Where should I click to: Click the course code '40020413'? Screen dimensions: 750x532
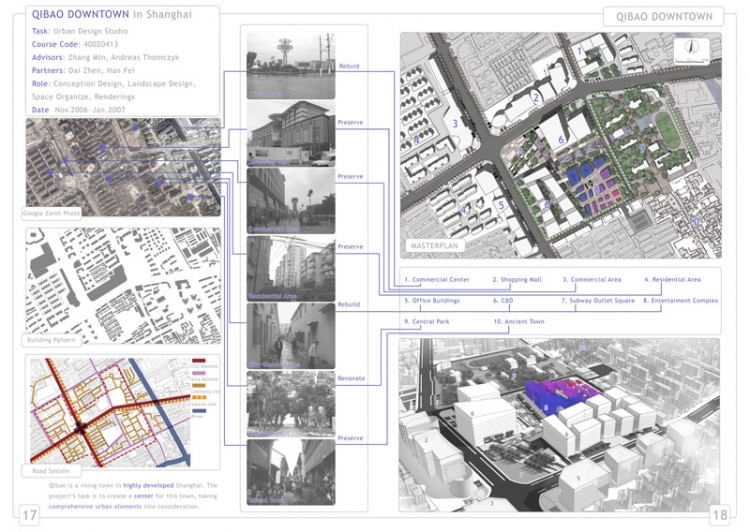pyautogui.click(x=100, y=44)
